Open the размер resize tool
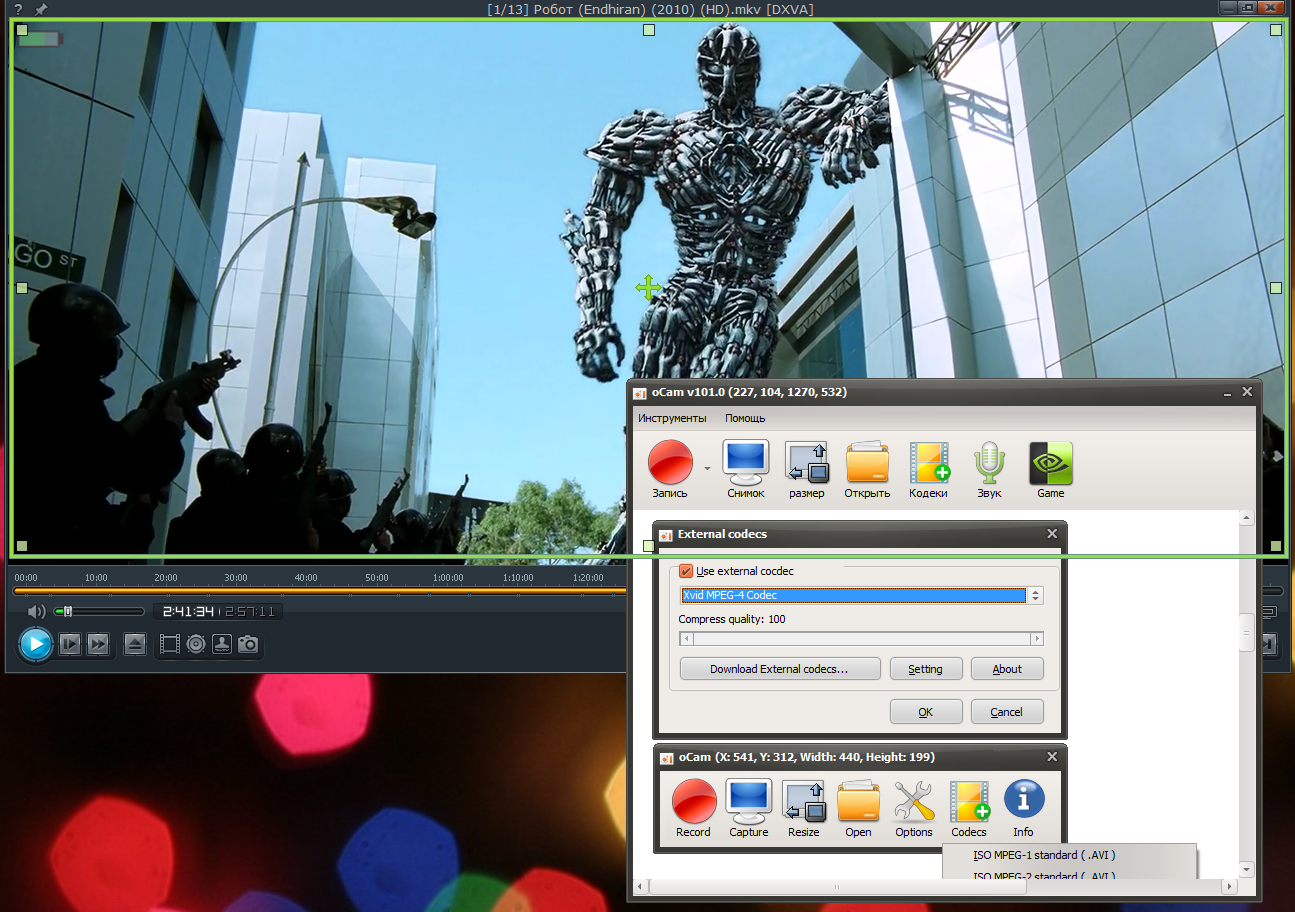Screen dimensions: 1295x912 [806, 470]
